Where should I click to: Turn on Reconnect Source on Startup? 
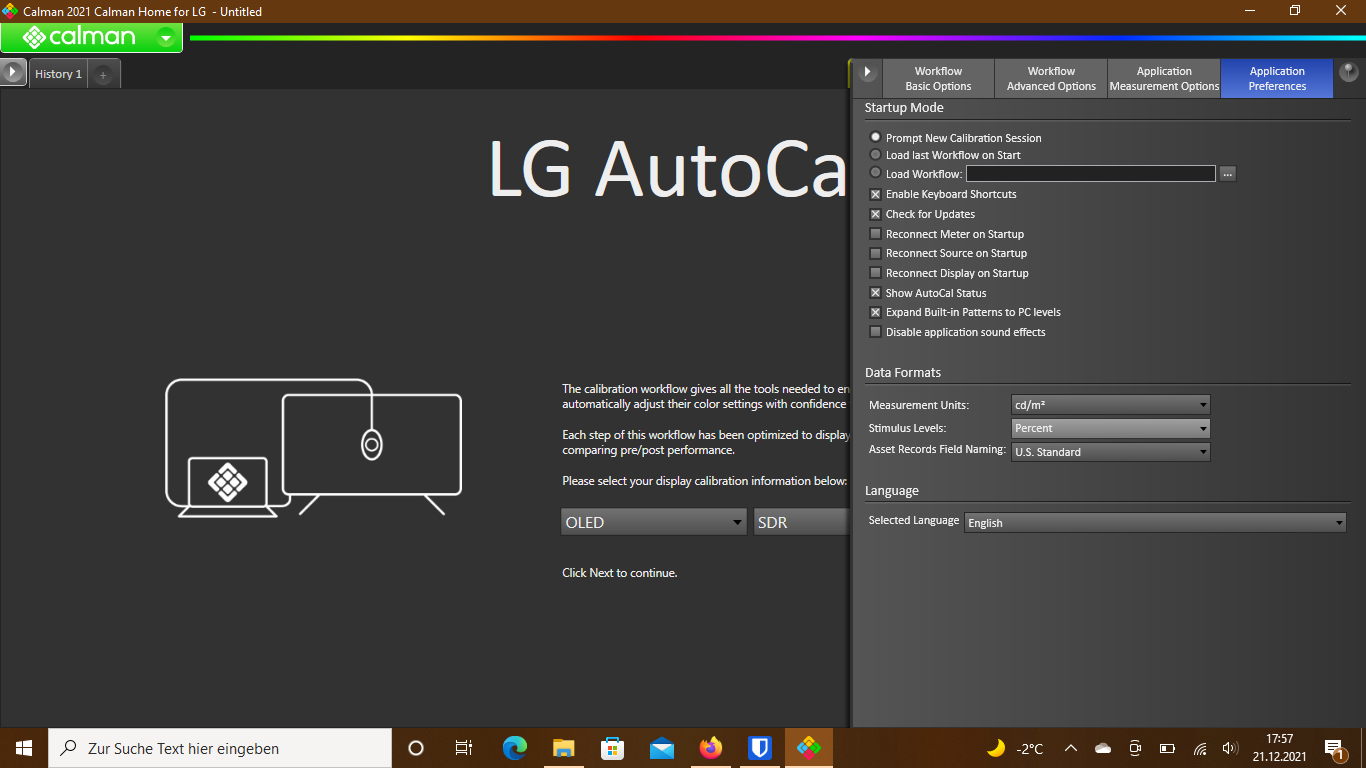[x=876, y=253]
